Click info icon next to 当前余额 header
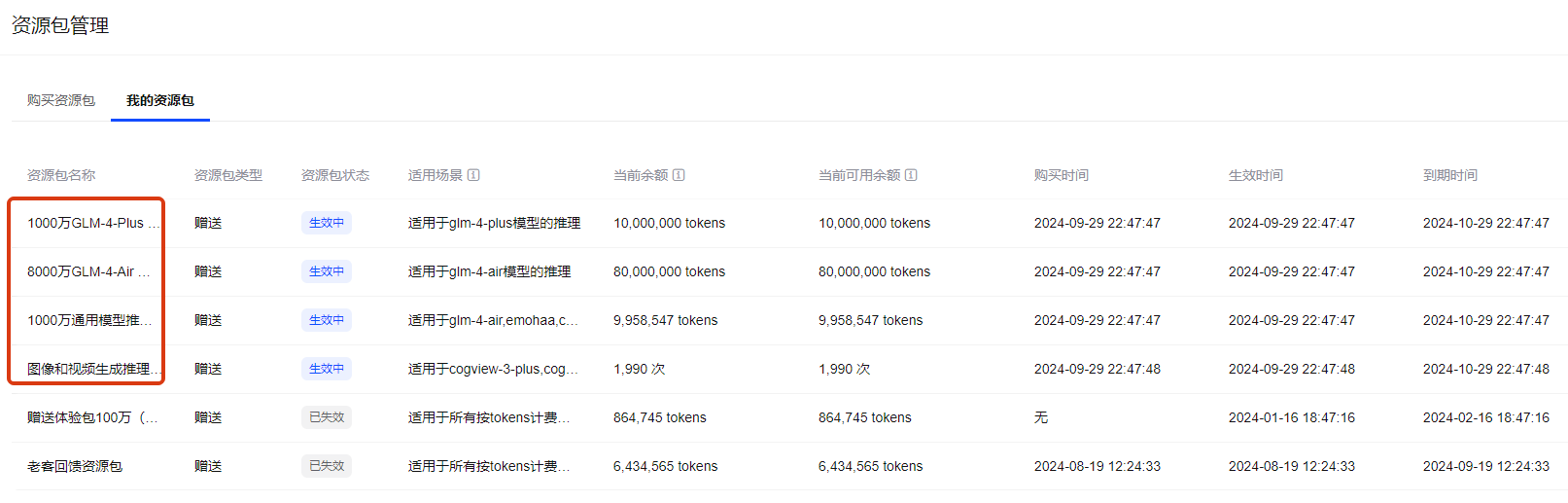Image resolution: width=1568 pixels, height=503 pixels. click(679, 175)
